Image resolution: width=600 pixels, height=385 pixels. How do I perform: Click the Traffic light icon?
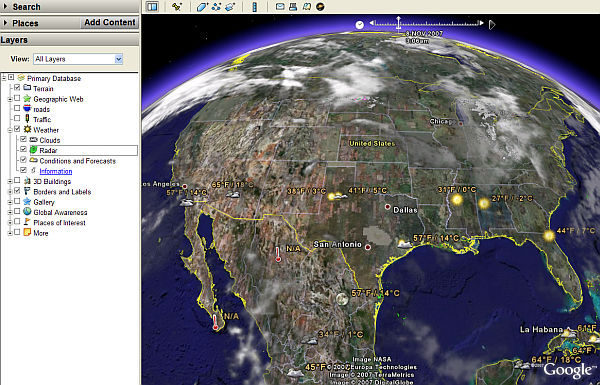point(27,119)
